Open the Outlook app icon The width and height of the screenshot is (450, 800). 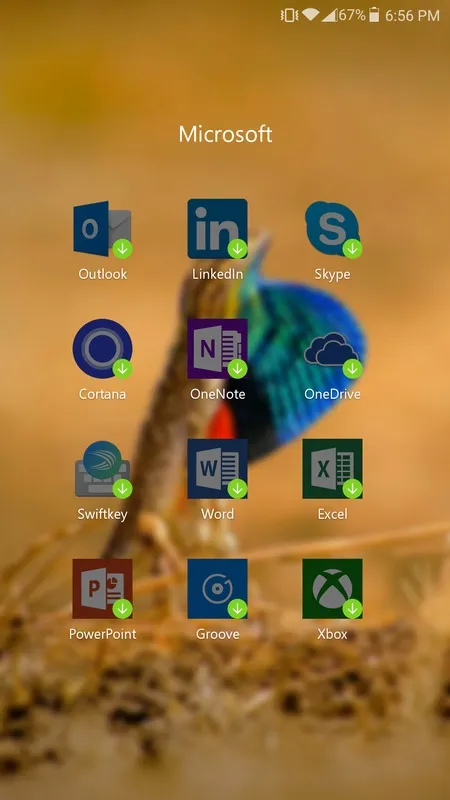pyautogui.click(x=102, y=229)
